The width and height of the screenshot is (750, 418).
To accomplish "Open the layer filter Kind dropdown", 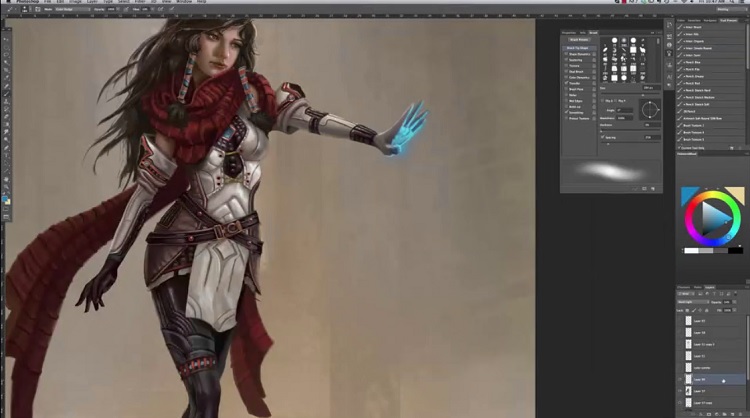I will point(685,294).
